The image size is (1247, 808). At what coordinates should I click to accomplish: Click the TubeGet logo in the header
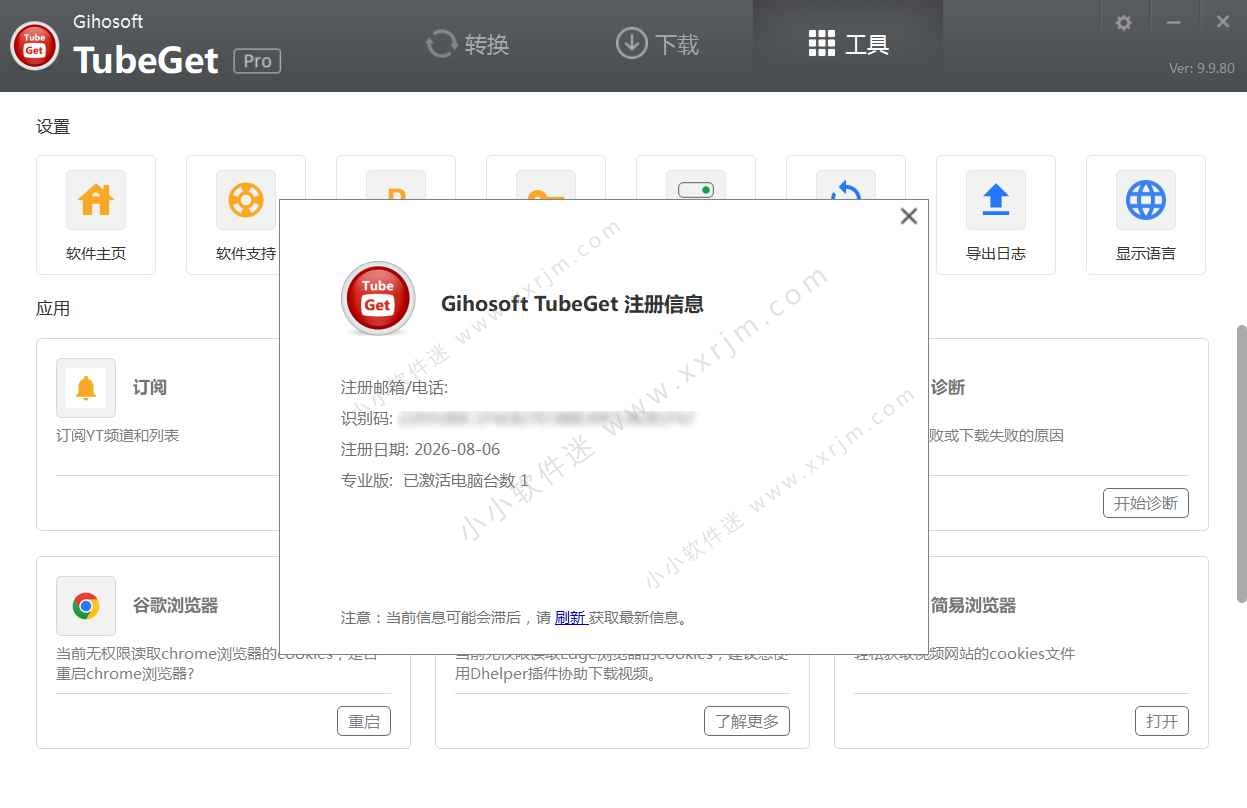[35, 46]
